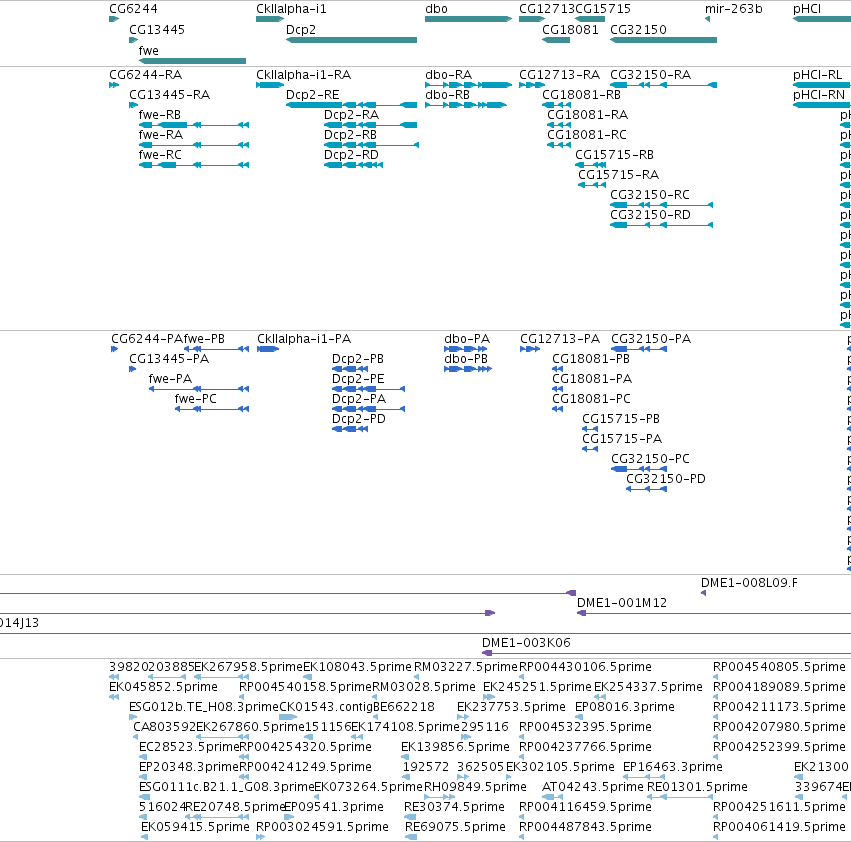Open the 'dbo-RB' transcript label

(447, 95)
